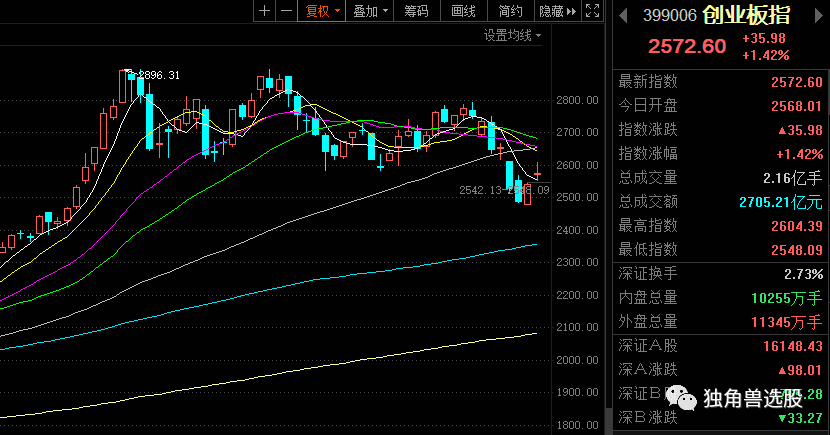Click the 筹码 toolbar button
Image resolution: width=830 pixels, height=435 pixels.
coord(416,11)
